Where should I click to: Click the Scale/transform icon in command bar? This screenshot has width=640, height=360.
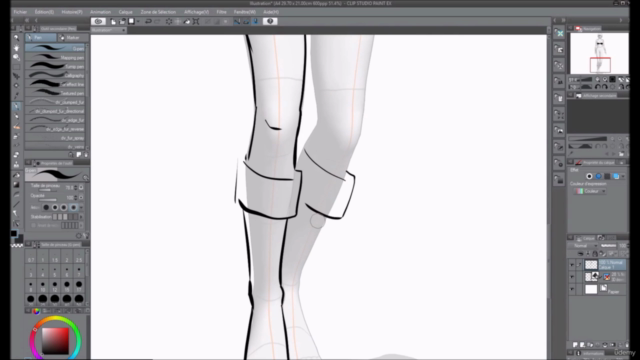[196, 21]
